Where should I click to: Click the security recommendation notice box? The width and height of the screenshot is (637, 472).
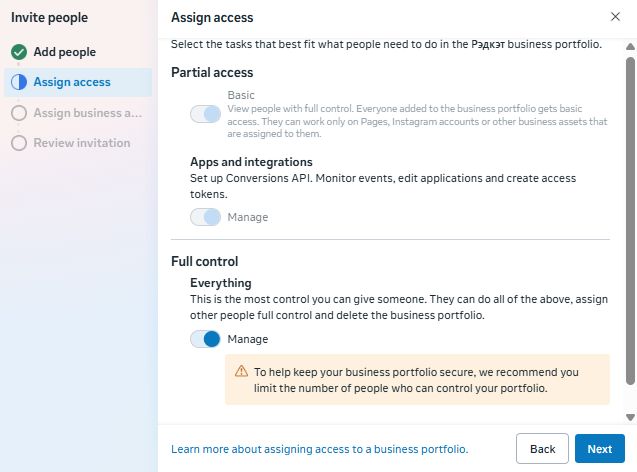tap(416, 379)
